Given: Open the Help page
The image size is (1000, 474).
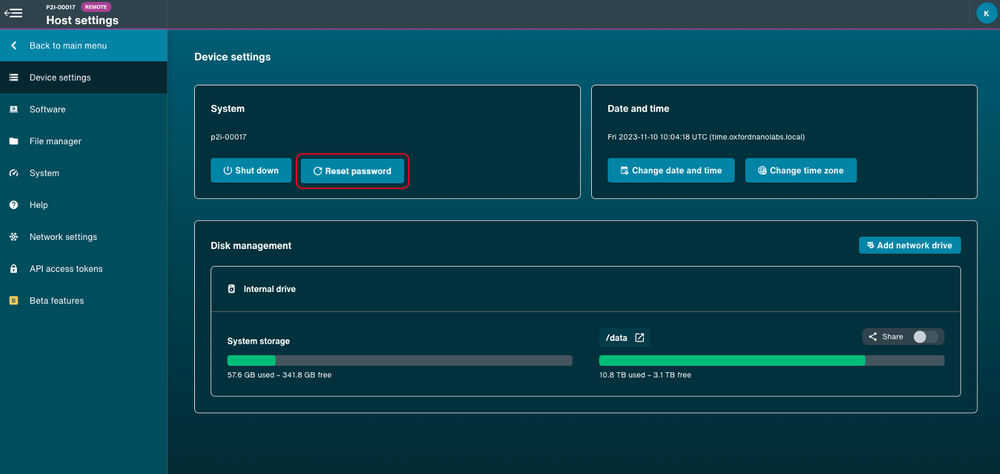Looking at the screenshot, I should [84, 205].
